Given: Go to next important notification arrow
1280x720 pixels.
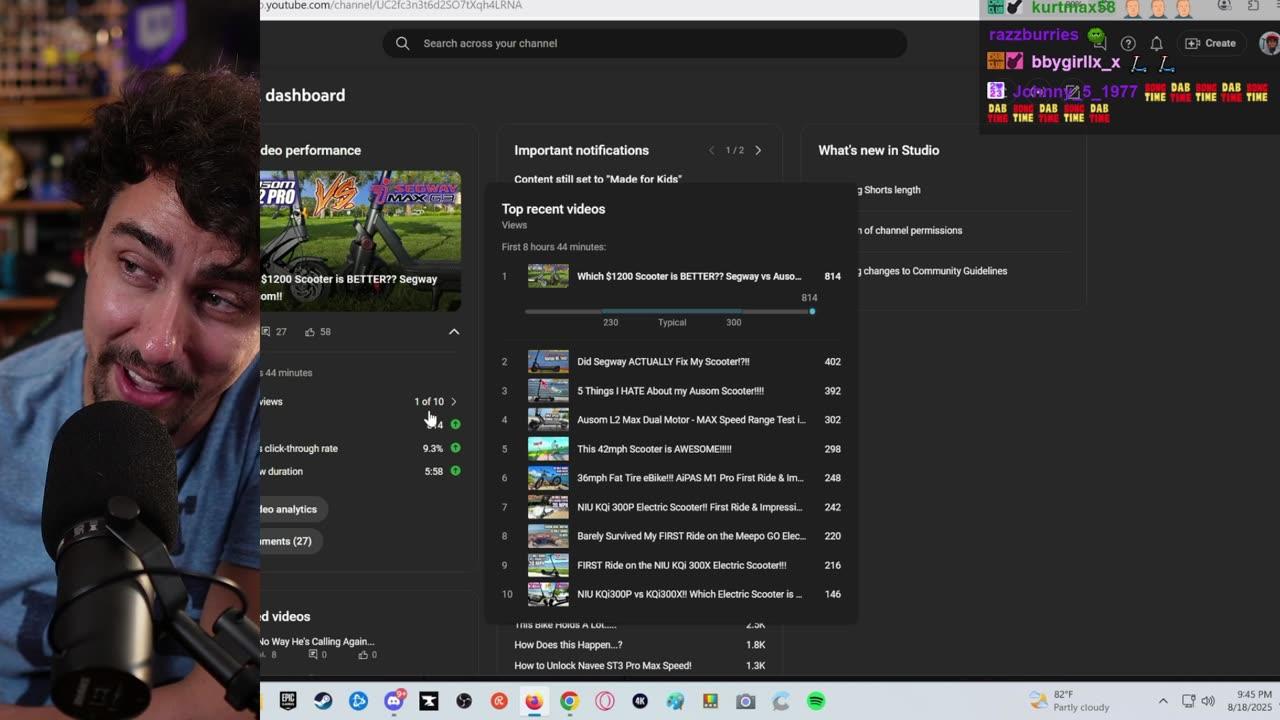Looking at the screenshot, I should click(758, 150).
